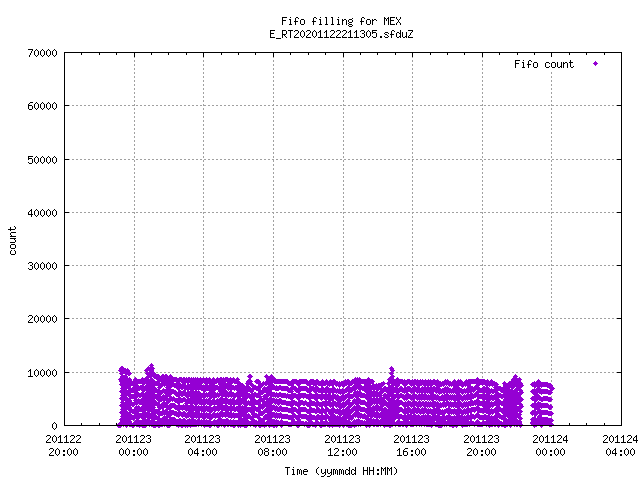Image resolution: width=640 pixels, height=480 pixels.
Task: Click the purple diamond legend marker
Action: [x=596, y=63]
